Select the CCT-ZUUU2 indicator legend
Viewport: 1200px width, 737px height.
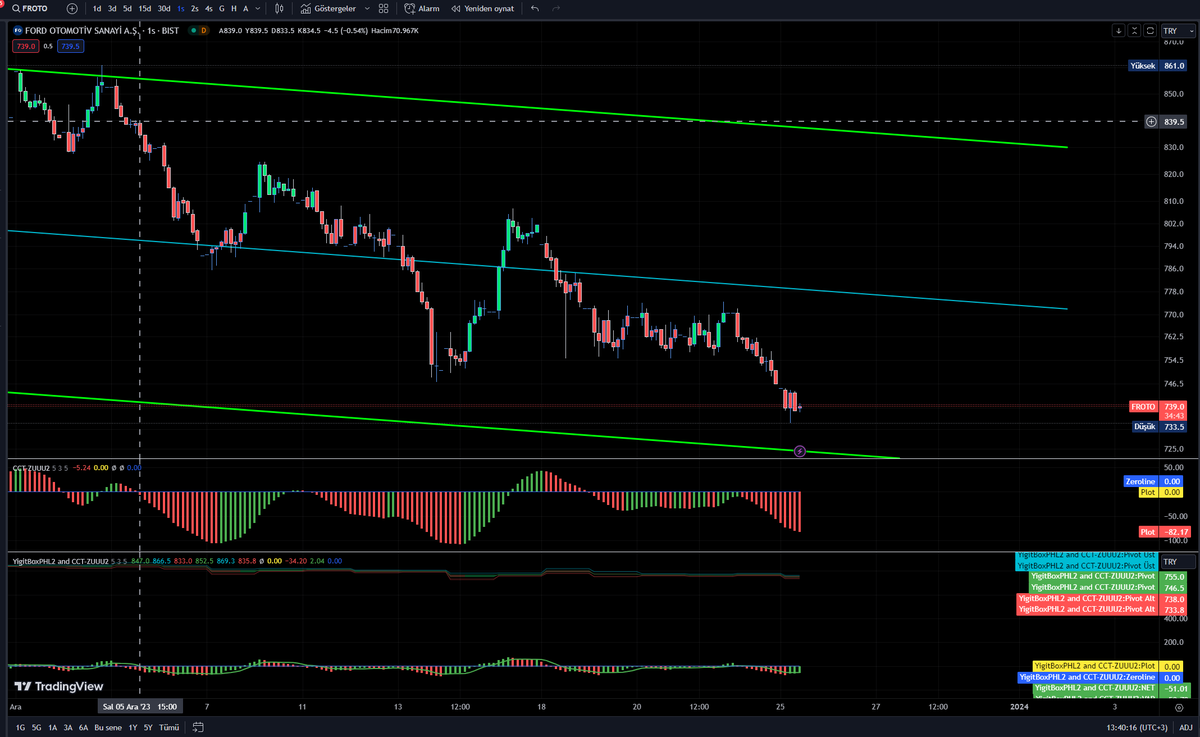[32, 467]
